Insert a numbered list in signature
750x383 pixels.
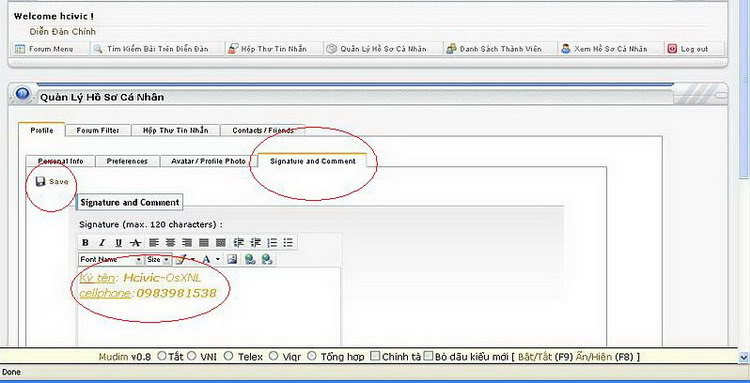click(x=272, y=242)
